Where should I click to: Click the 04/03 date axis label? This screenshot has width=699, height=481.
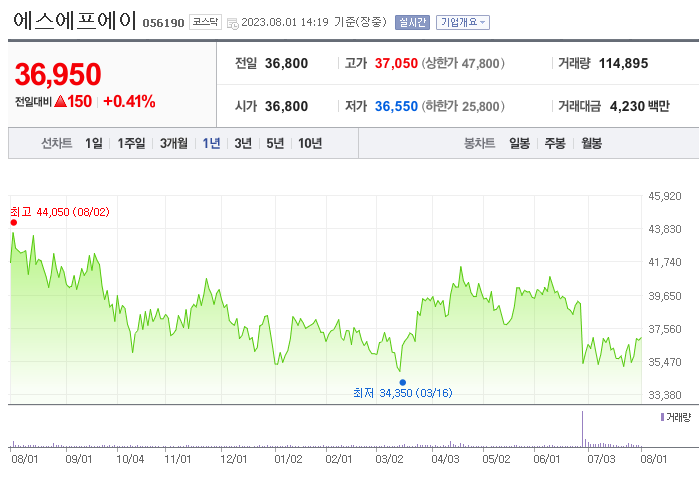click(x=445, y=459)
